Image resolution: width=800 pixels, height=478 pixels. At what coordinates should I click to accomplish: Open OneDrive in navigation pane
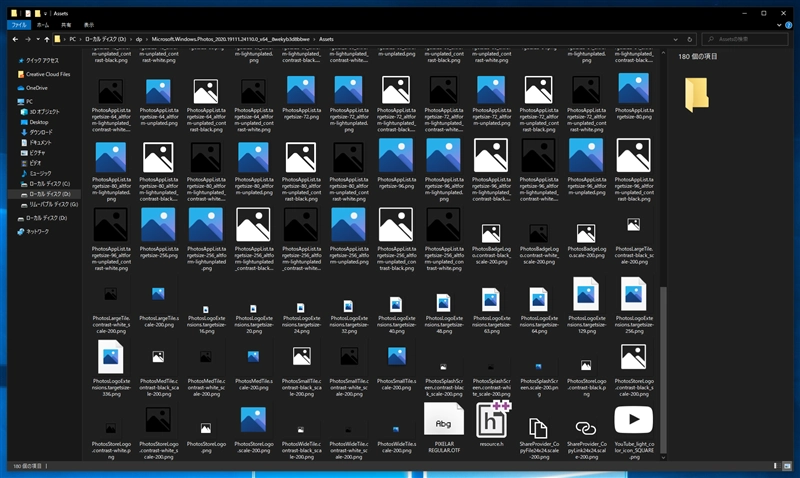[x=33, y=88]
